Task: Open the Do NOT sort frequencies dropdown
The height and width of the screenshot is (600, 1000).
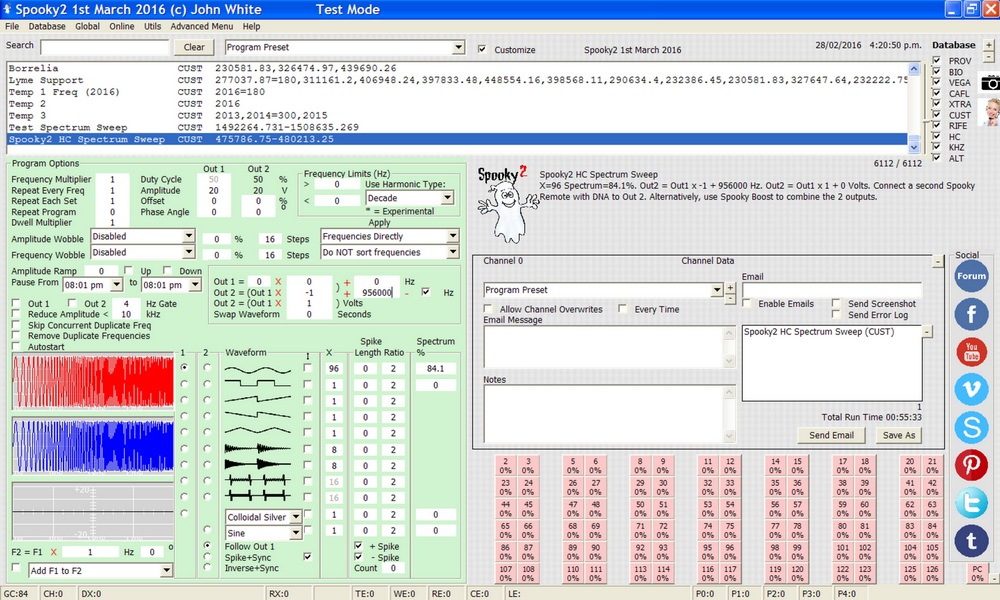Action: coord(452,252)
